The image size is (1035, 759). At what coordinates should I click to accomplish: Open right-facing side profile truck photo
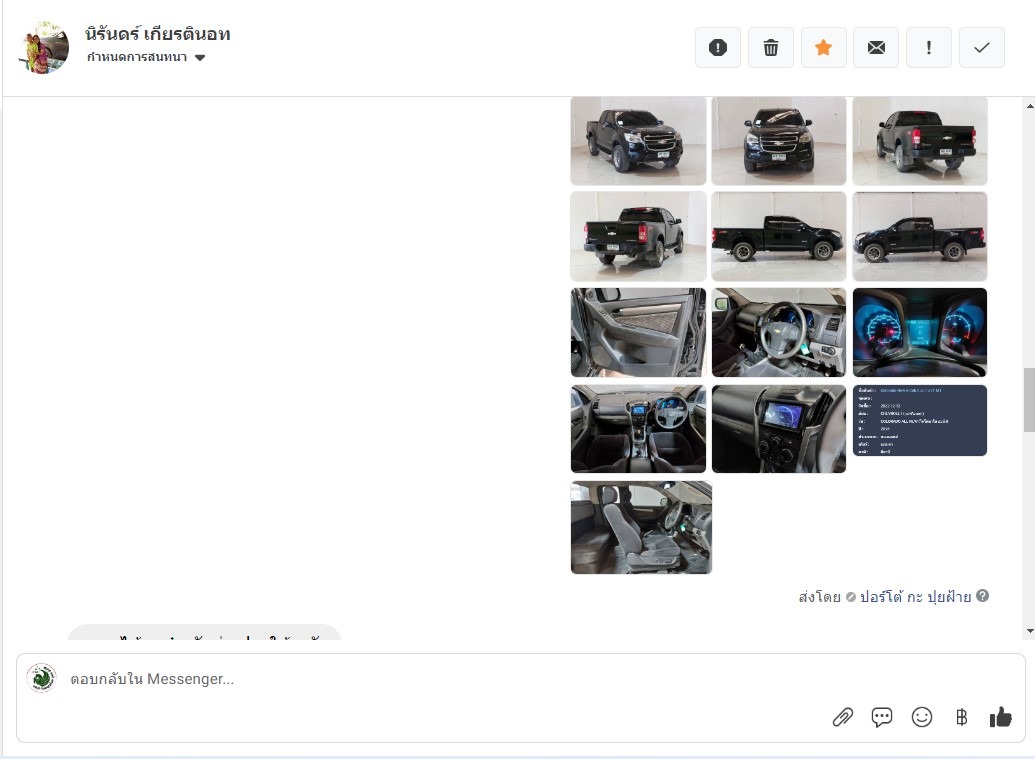coord(779,236)
